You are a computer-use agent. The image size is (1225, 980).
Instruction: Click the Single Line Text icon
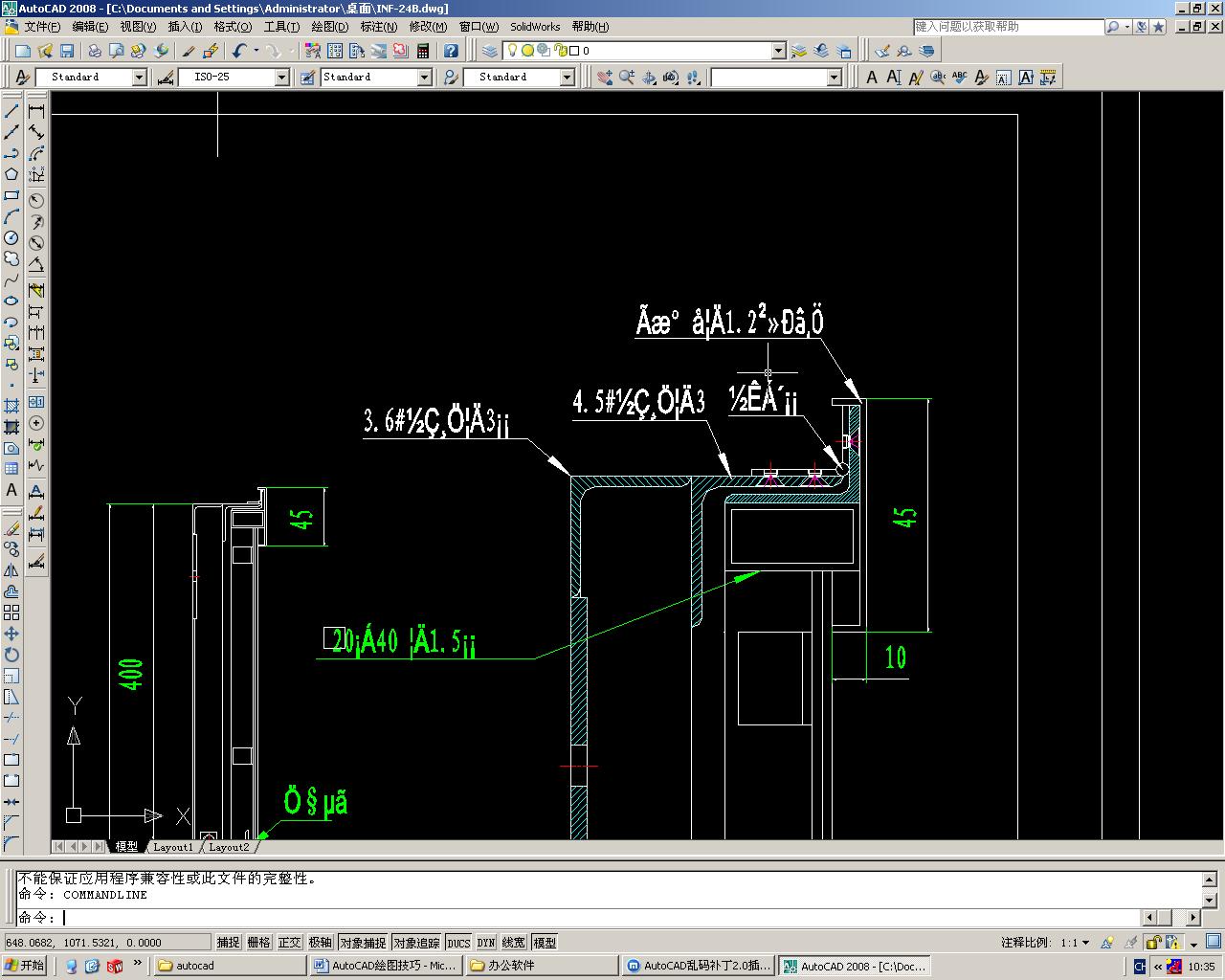point(894,77)
